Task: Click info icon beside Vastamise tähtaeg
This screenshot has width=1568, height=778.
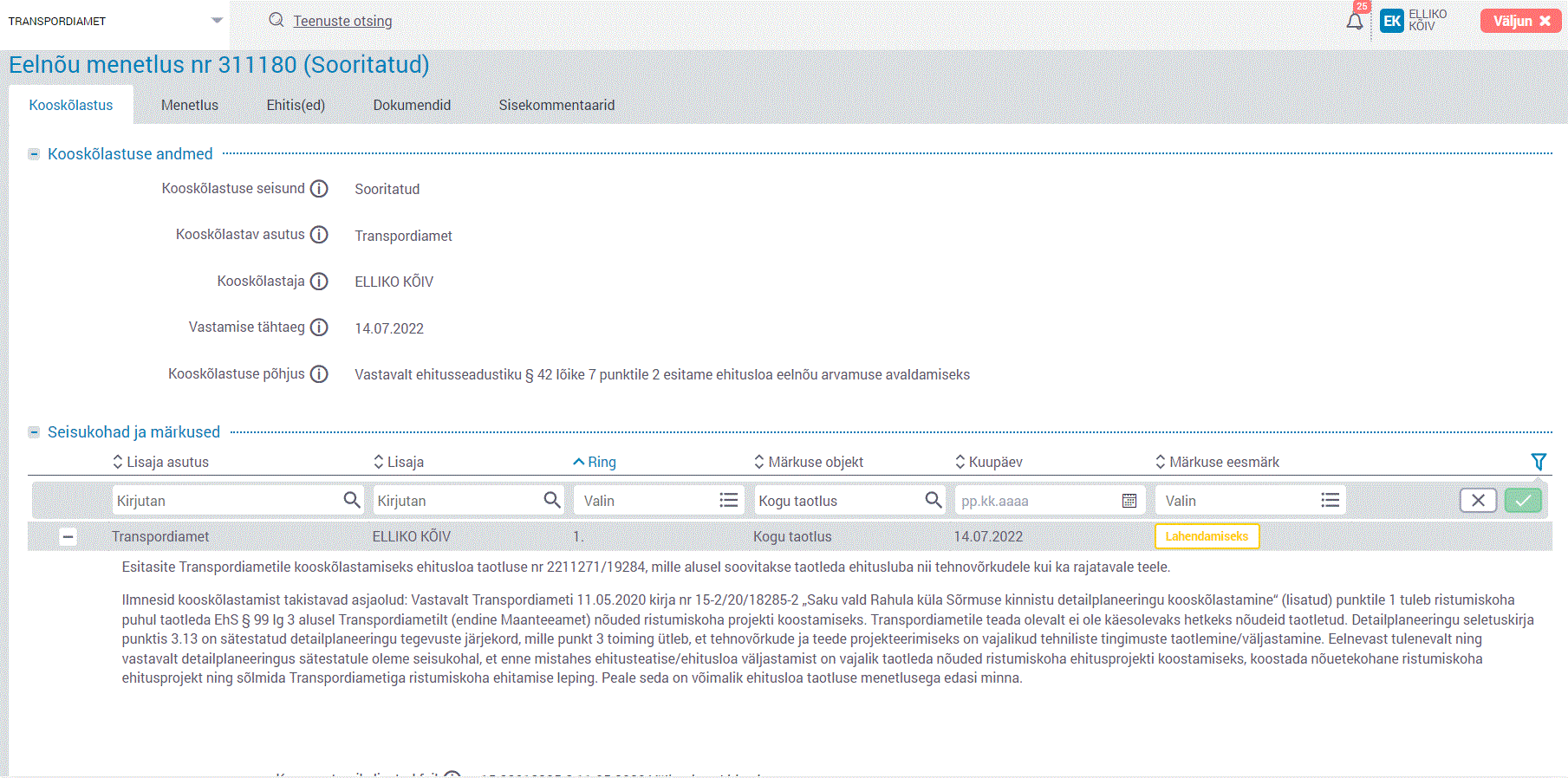Action: point(319,327)
